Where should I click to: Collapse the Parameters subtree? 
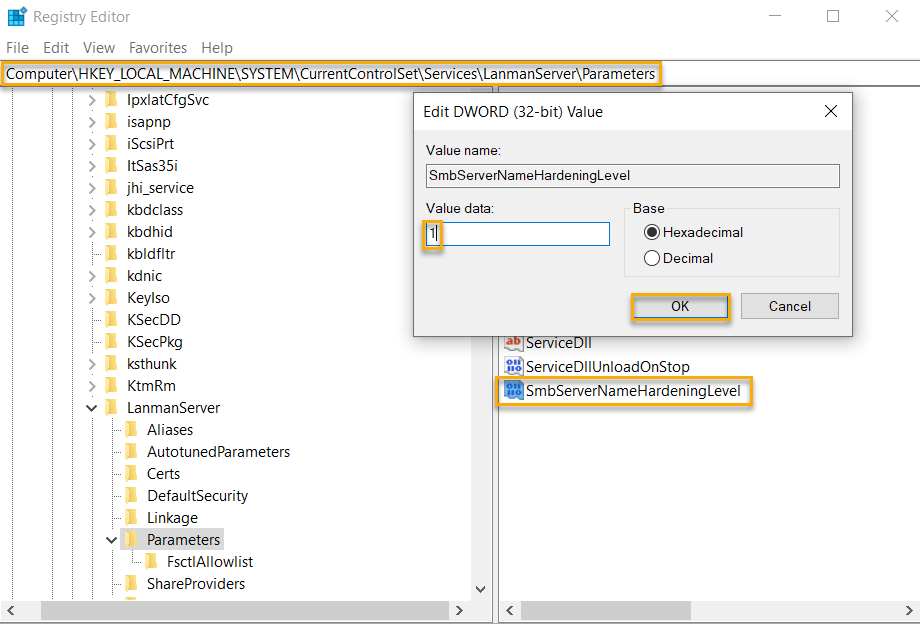[111, 539]
